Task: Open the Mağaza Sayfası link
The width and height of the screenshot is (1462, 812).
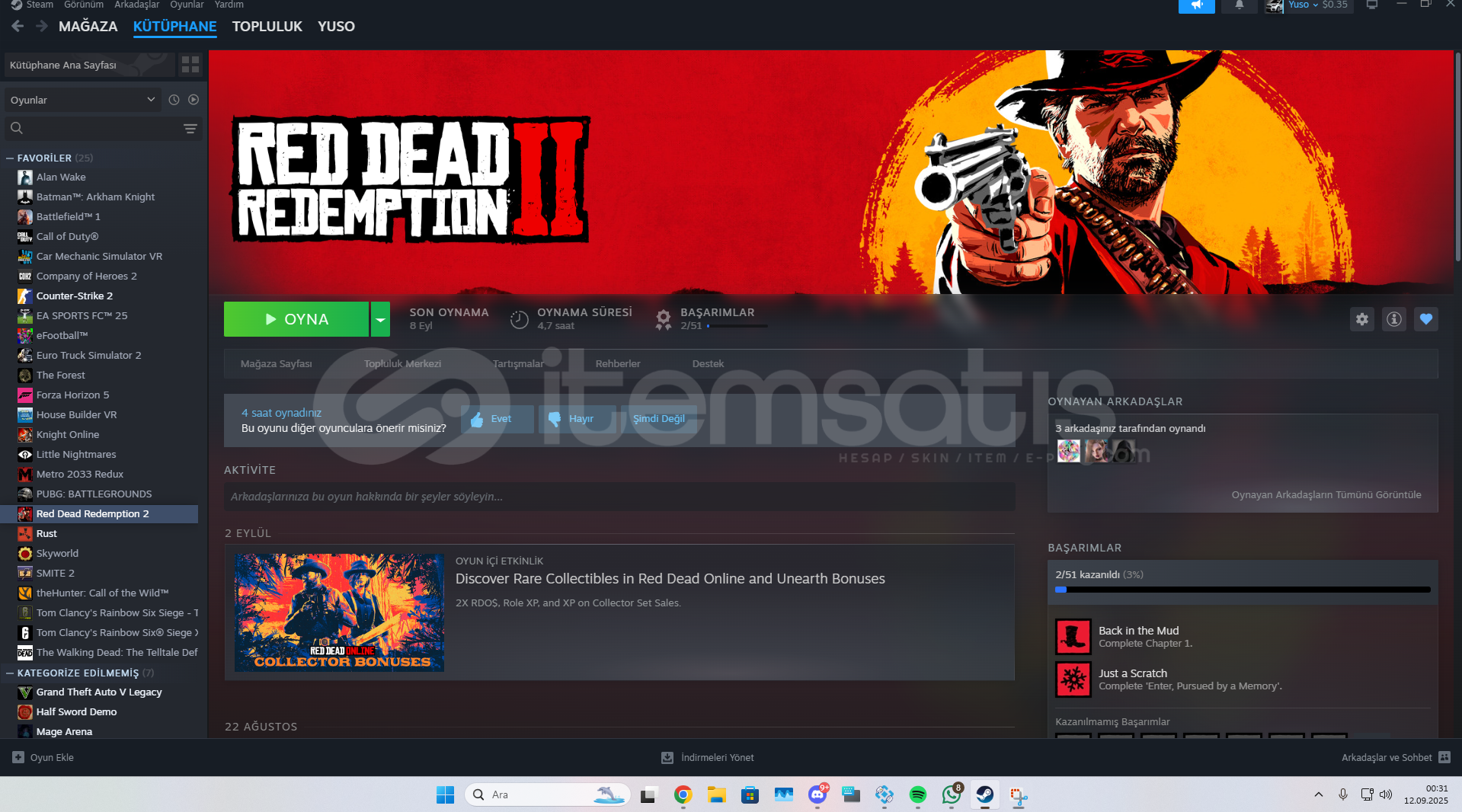Action: tap(276, 364)
